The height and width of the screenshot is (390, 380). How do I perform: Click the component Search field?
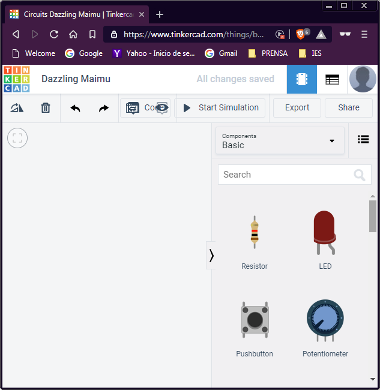(x=295, y=175)
